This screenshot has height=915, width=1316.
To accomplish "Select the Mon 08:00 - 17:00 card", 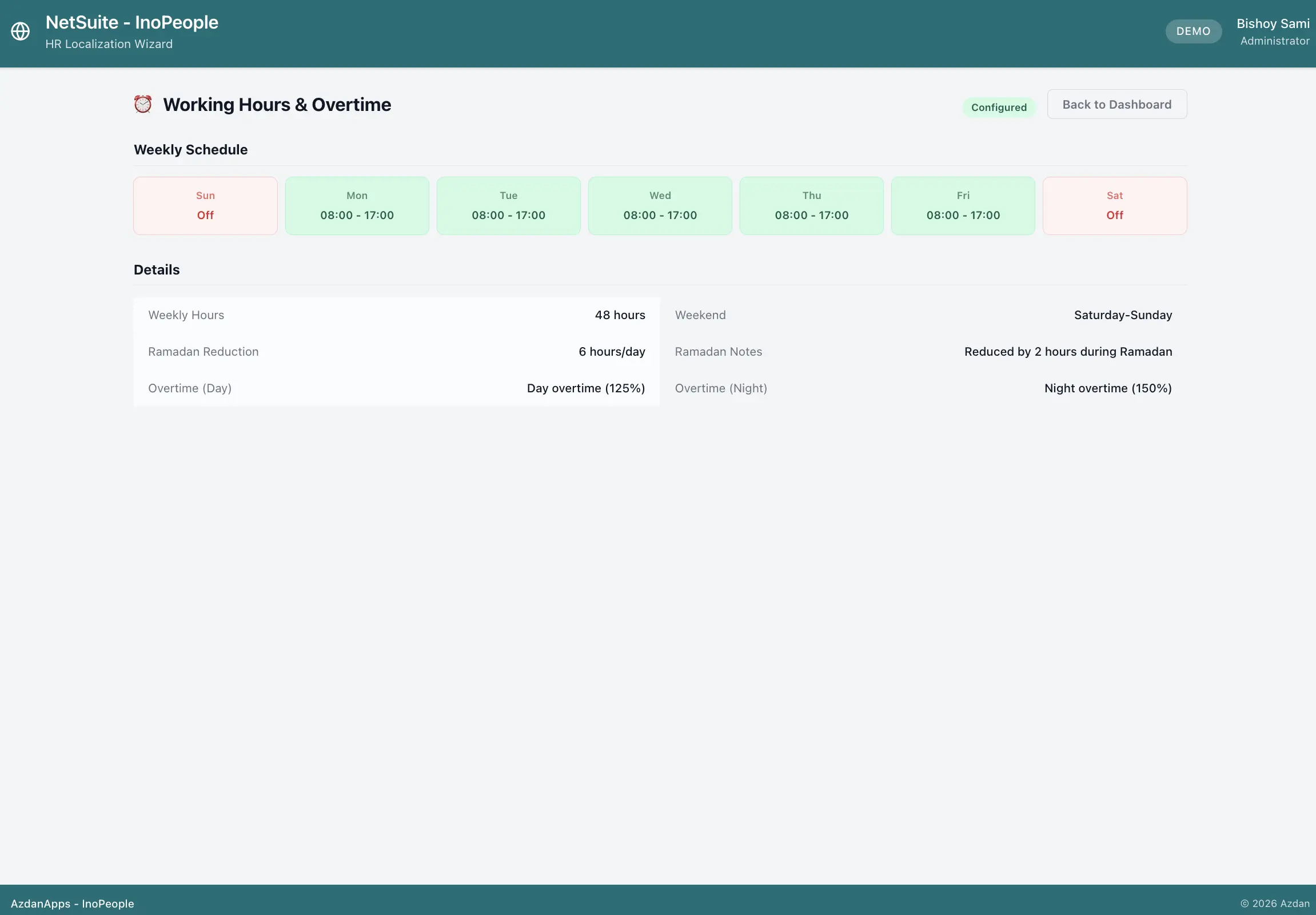I will coord(357,206).
